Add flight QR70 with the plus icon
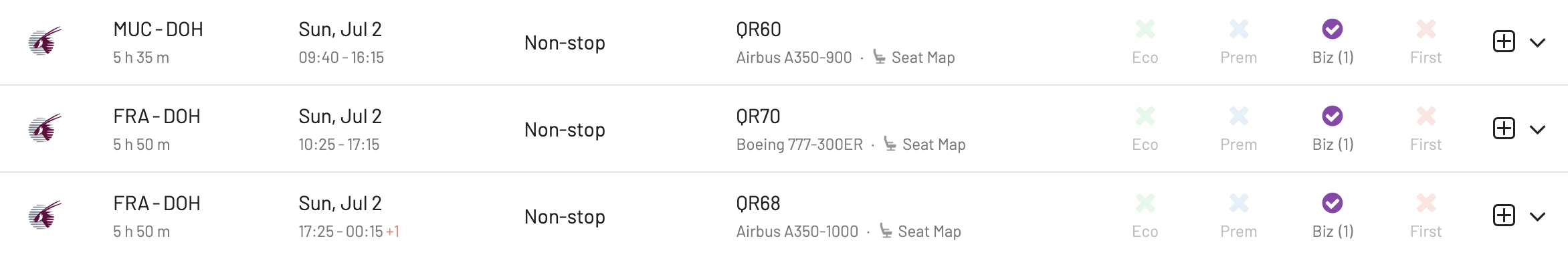Screen dimensions: 1568x257 tap(1504, 128)
